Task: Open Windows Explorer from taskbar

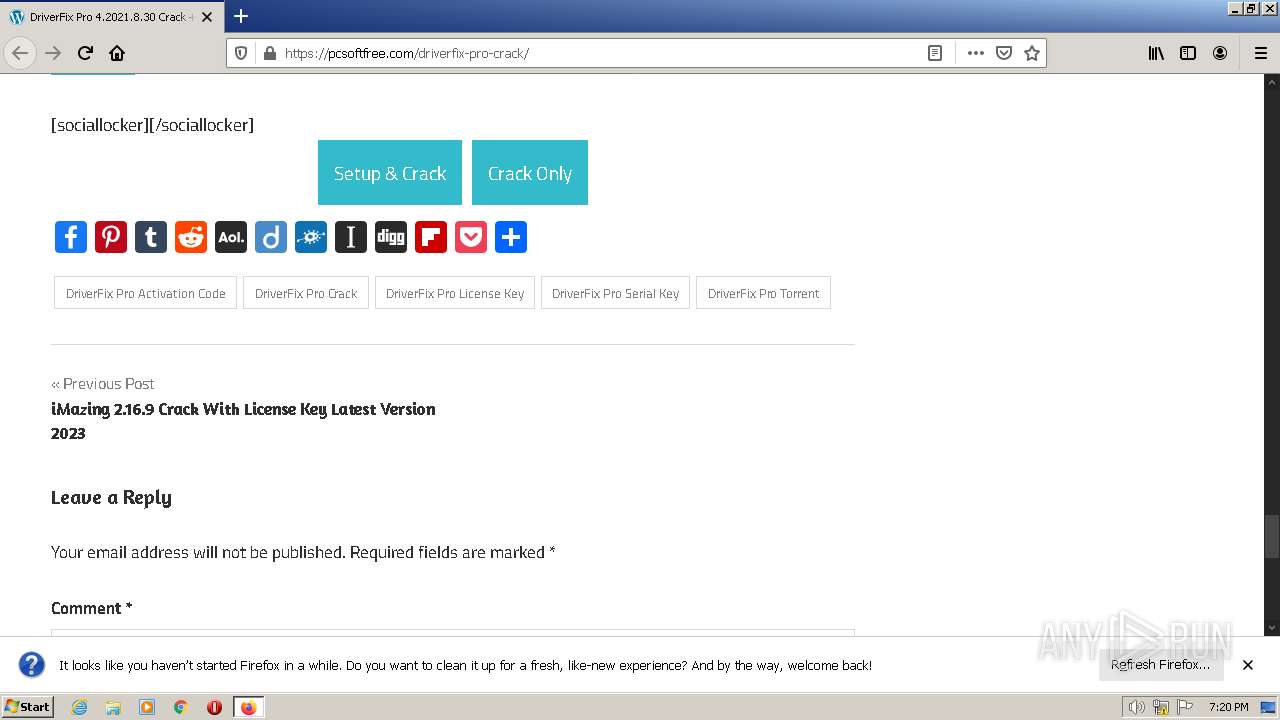Action: (x=113, y=707)
